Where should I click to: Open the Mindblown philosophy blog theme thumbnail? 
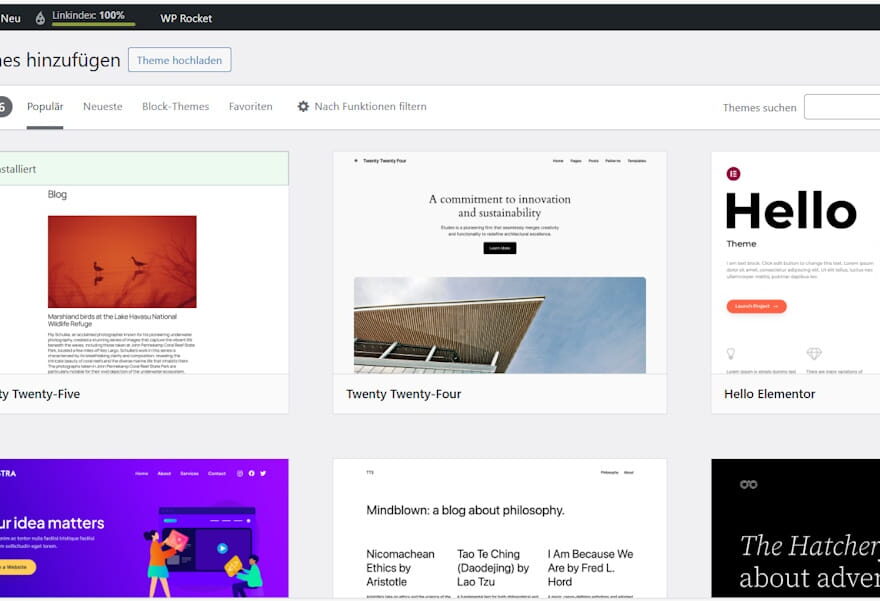click(x=499, y=528)
